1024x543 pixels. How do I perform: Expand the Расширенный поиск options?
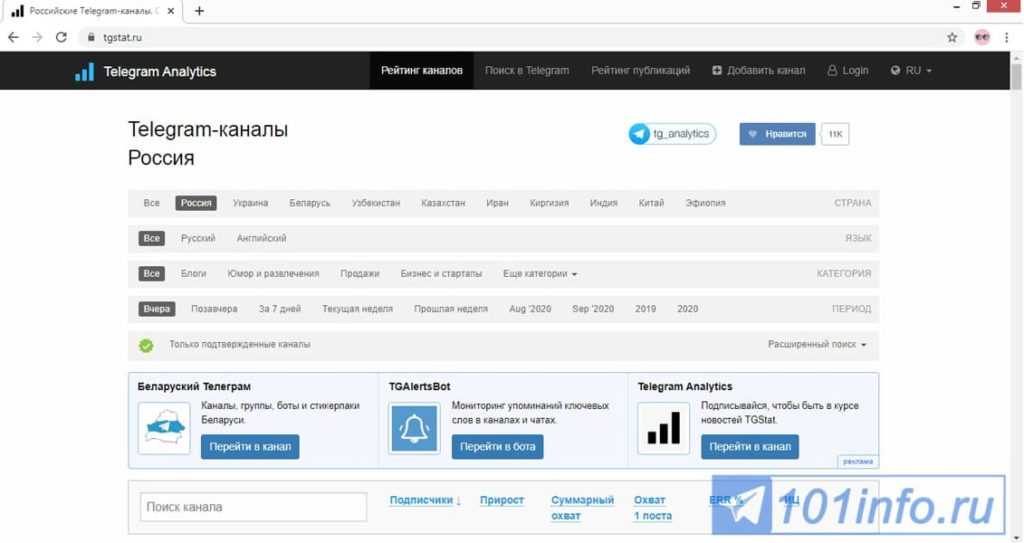tap(816, 344)
